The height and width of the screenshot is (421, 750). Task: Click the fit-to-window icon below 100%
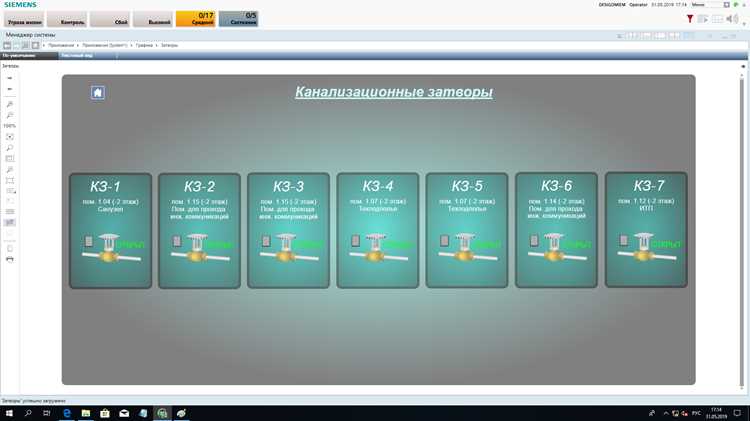[x=10, y=137]
